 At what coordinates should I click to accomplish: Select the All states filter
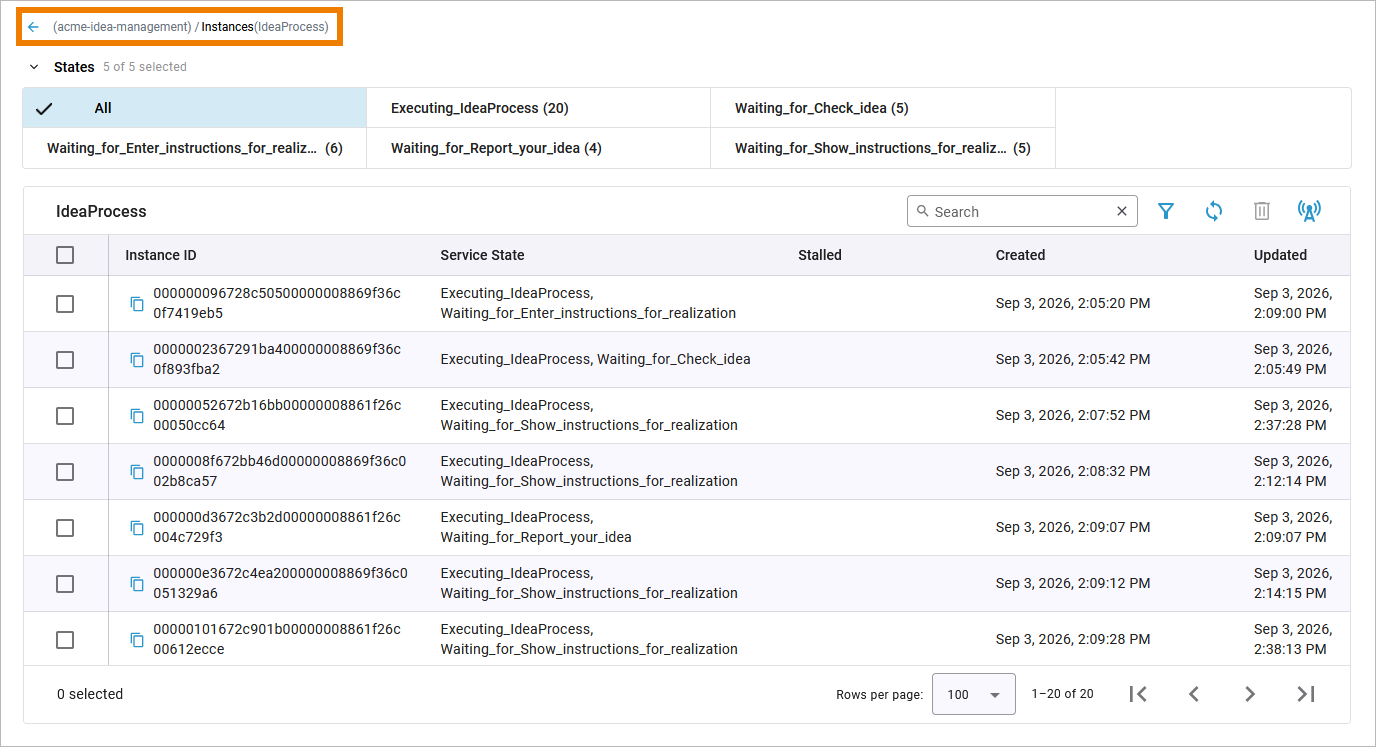click(195, 108)
